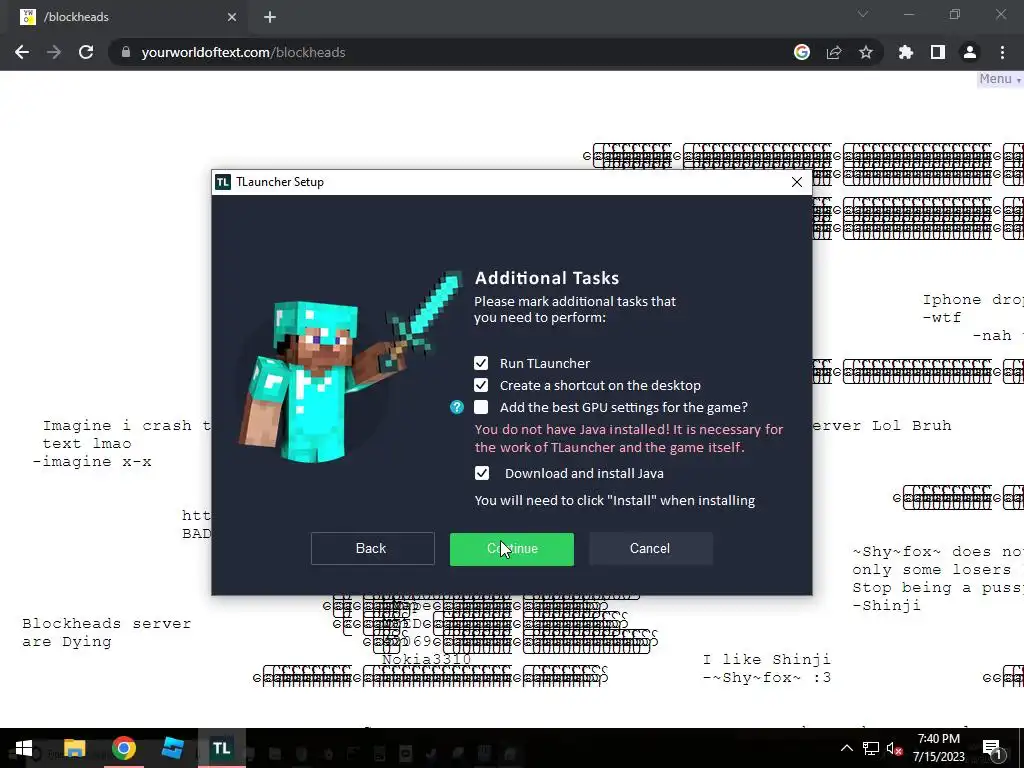The height and width of the screenshot is (768, 1024).
Task: Enable Add the best GPU settings option
Action: click(x=481, y=408)
